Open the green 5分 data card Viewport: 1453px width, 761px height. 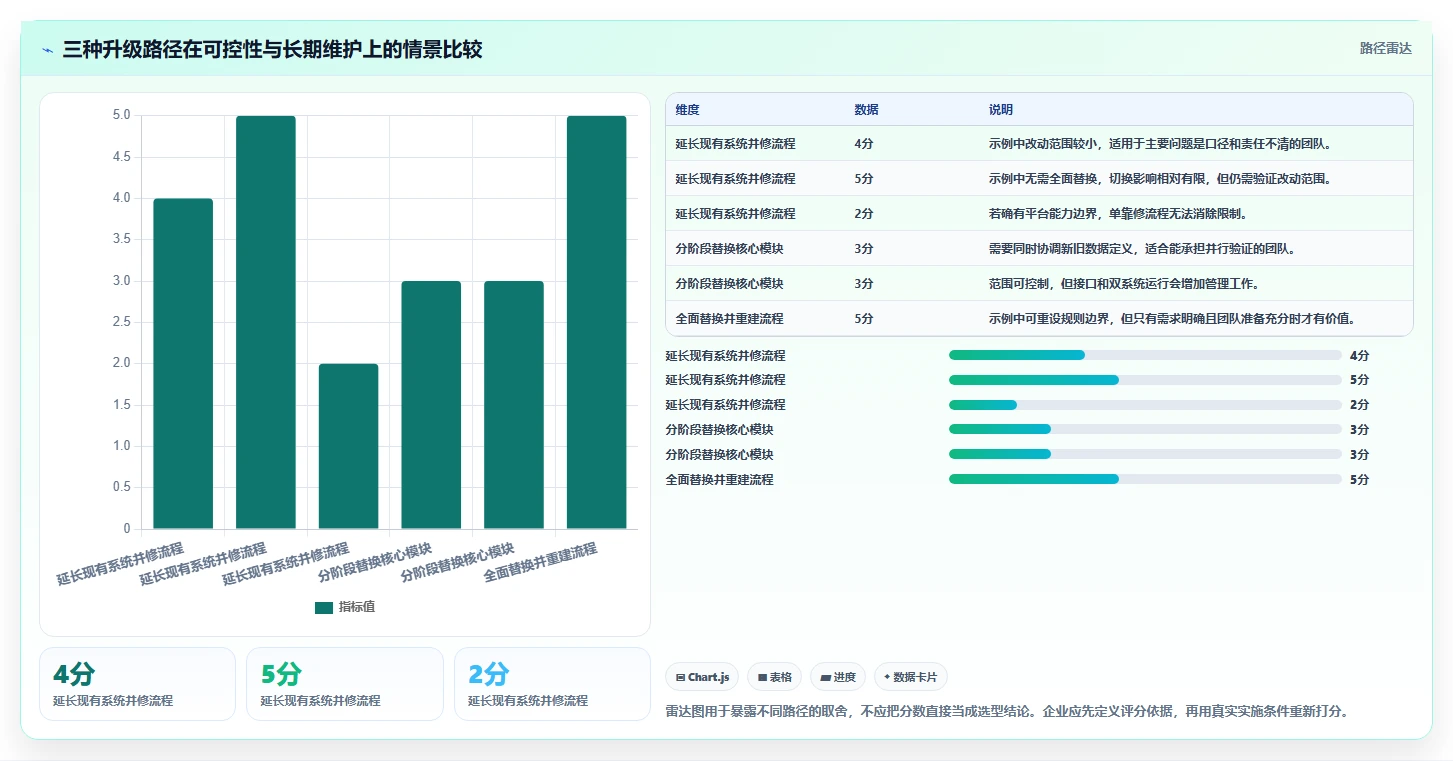click(344, 684)
